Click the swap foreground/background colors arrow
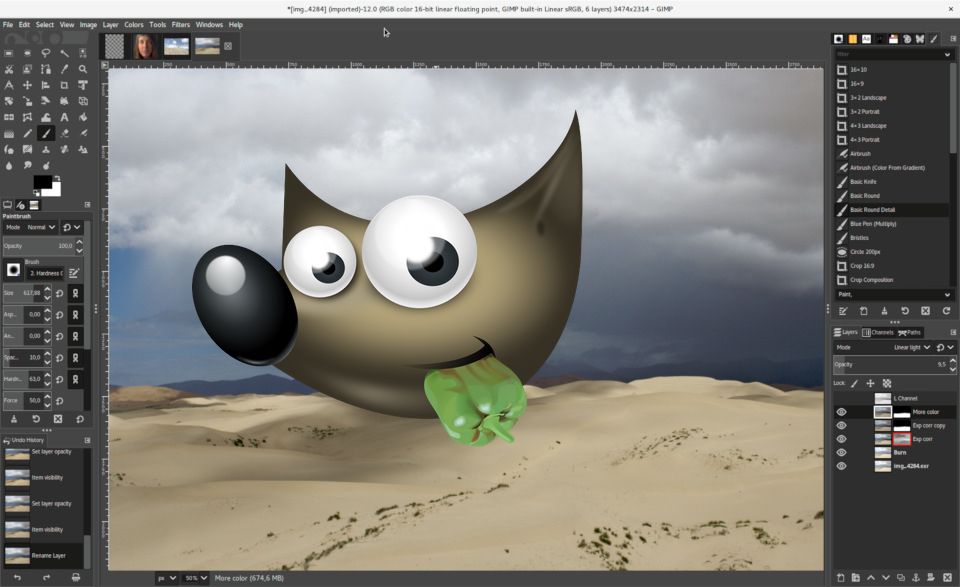The image size is (960, 587). click(x=57, y=178)
